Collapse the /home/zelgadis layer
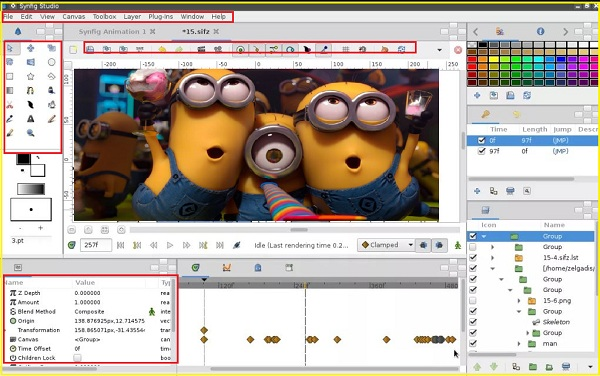The height and width of the screenshot is (376, 600). point(492,269)
